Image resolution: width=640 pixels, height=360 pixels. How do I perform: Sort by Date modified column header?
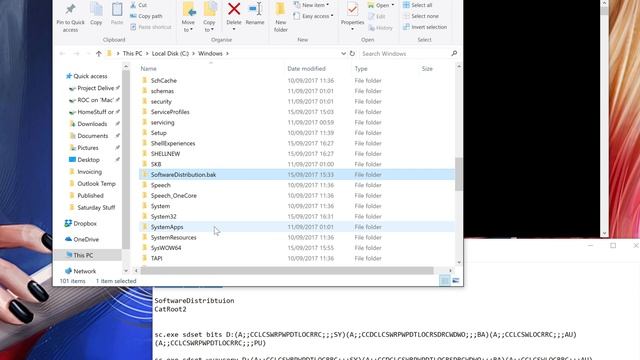coord(306,69)
